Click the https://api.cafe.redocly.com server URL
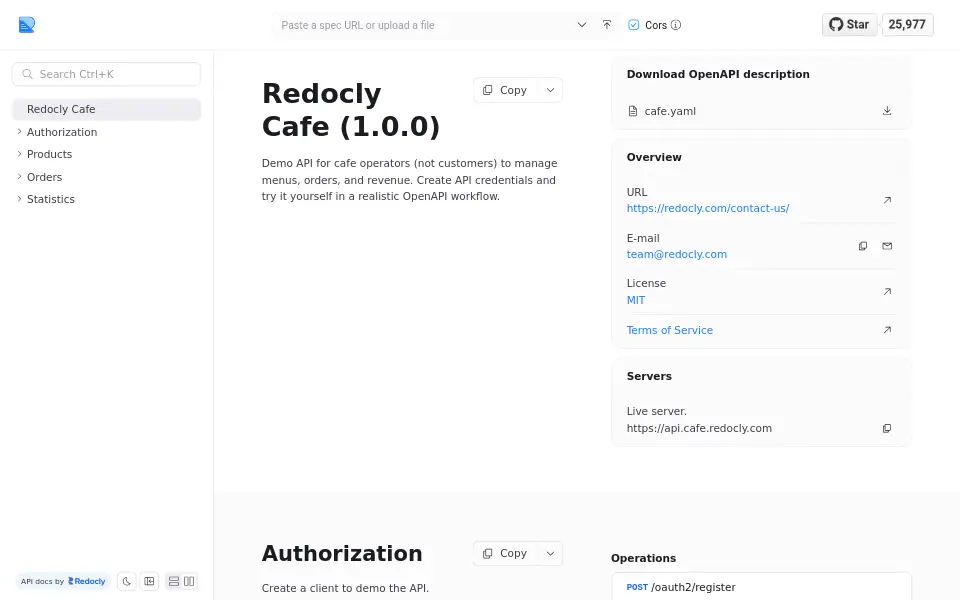Screen dimensions: 960x600 pyautogui.click(x=699, y=428)
